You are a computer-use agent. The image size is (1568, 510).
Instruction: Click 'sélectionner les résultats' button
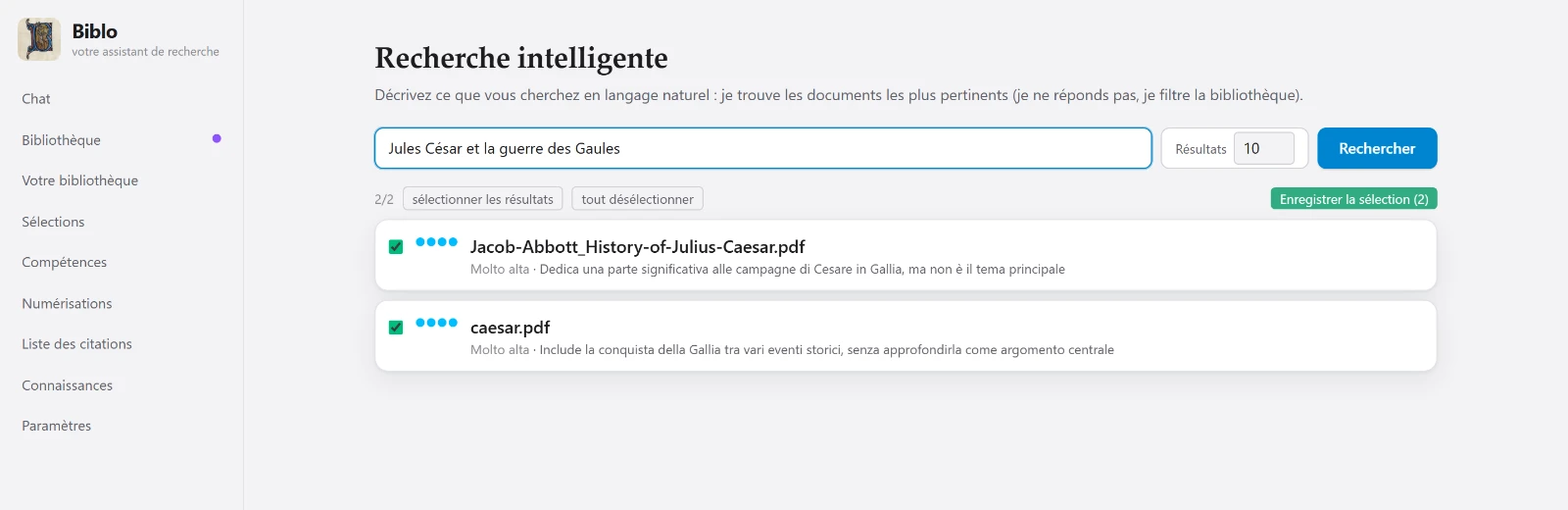coord(482,199)
